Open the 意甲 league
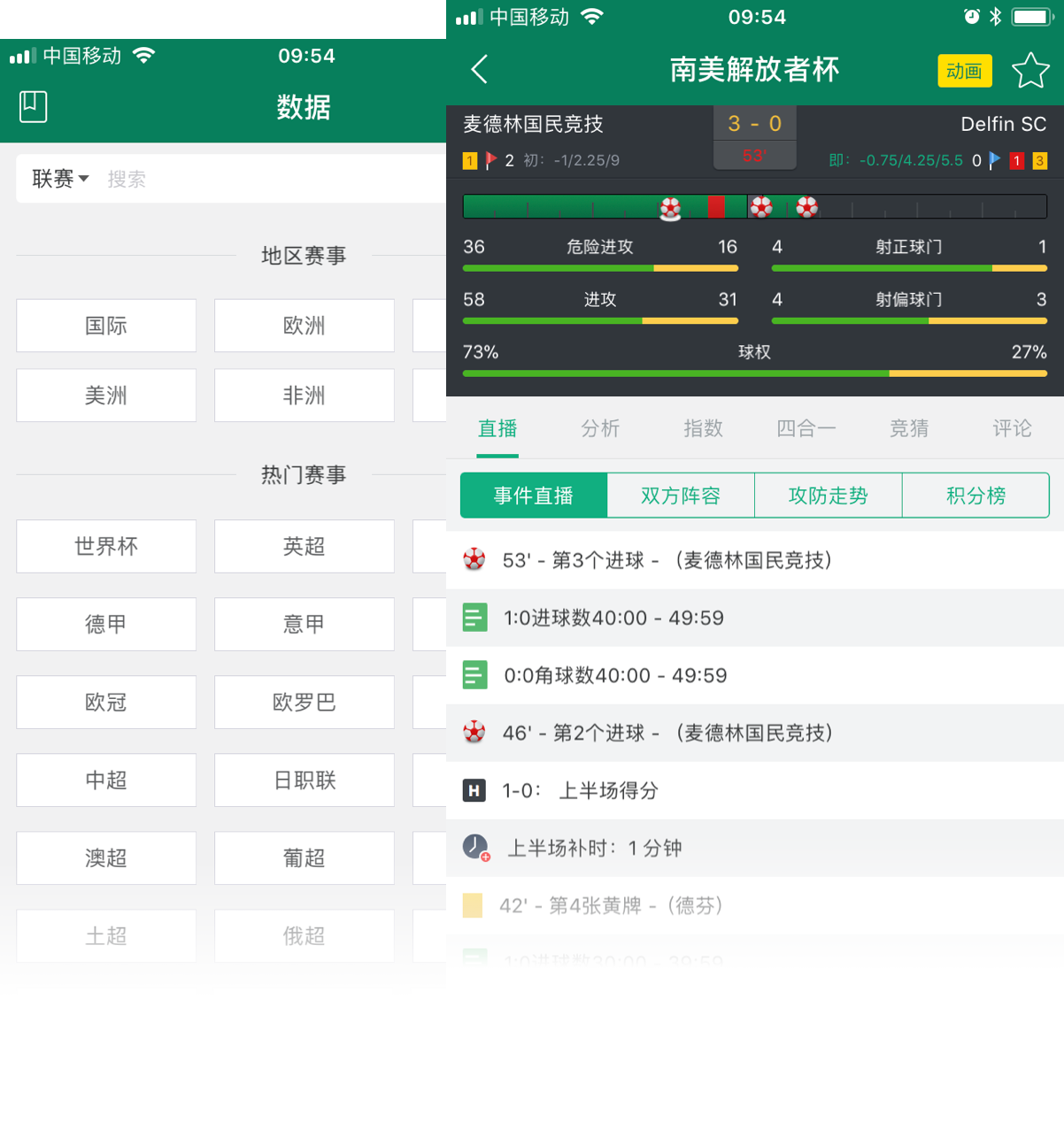 pyautogui.click(x=305, y=624)
